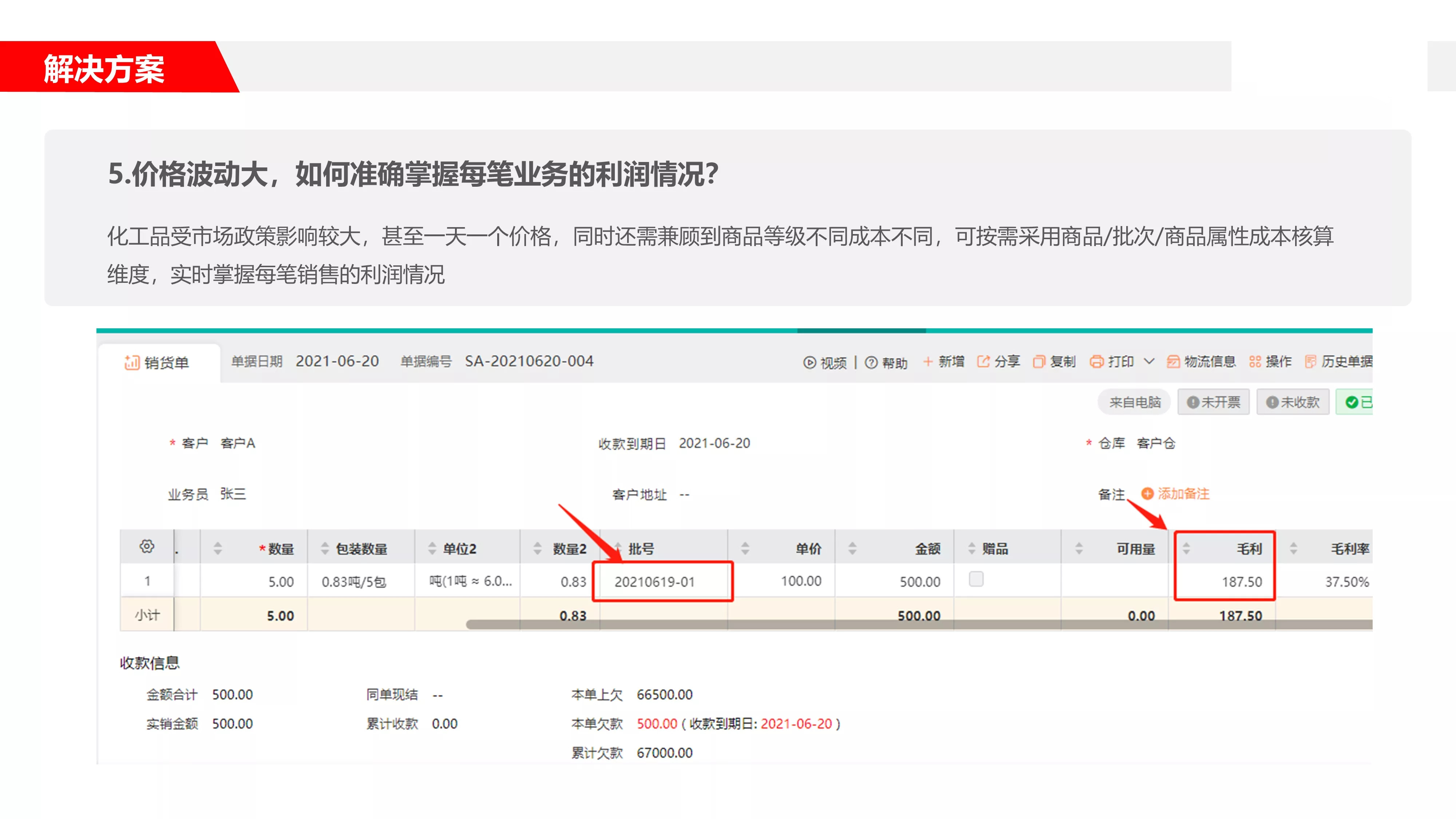Sort by 包装数量 column arrows
1456x819 pixels.
[324, 548]
